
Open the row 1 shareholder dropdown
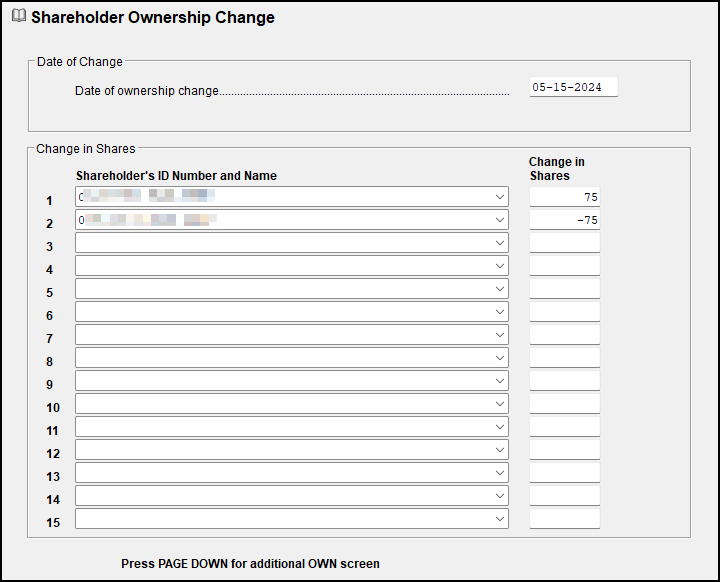[500, 197]
